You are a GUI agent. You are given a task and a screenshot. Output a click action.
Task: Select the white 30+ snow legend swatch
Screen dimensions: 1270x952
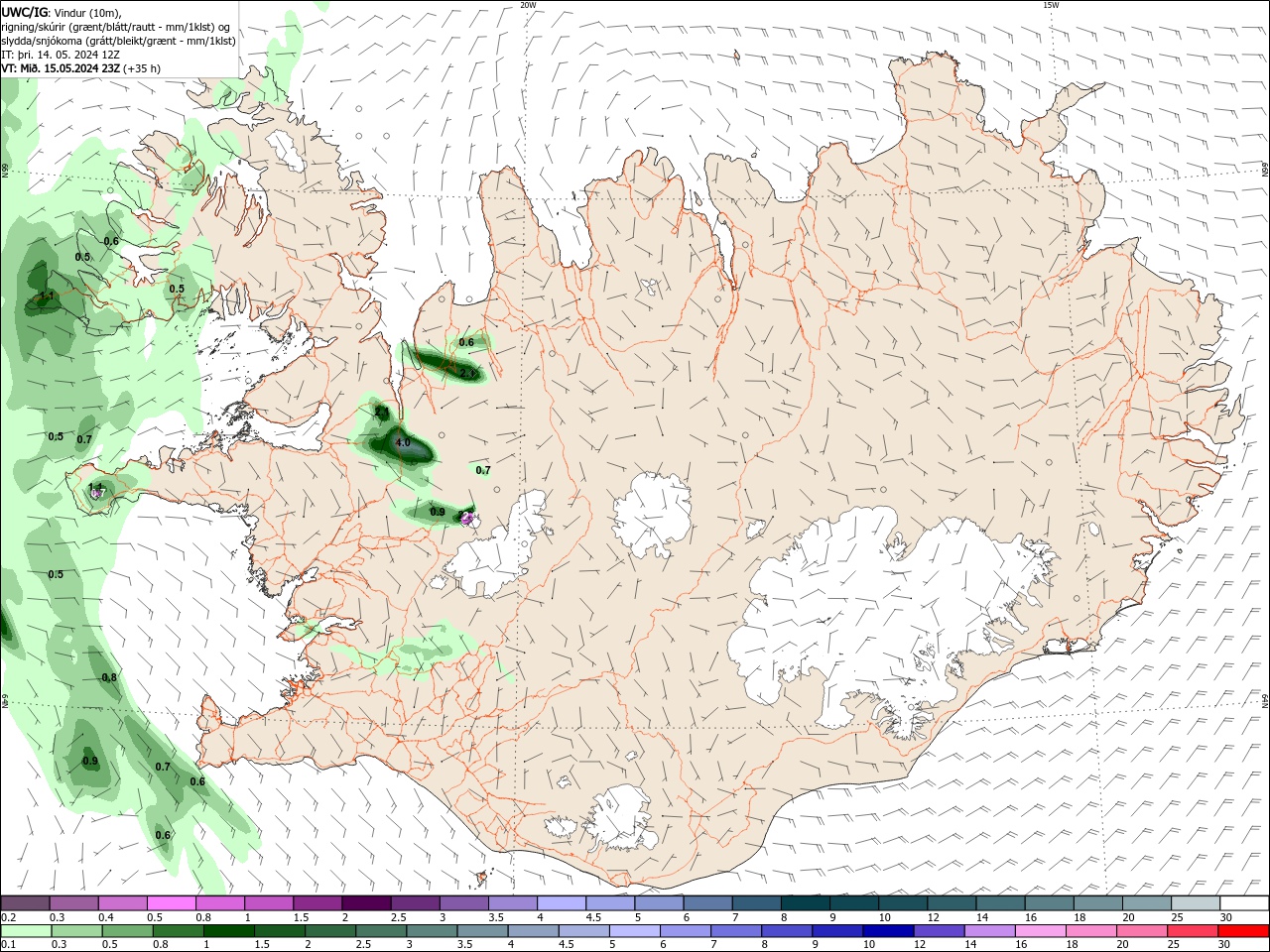[1244, 903]
